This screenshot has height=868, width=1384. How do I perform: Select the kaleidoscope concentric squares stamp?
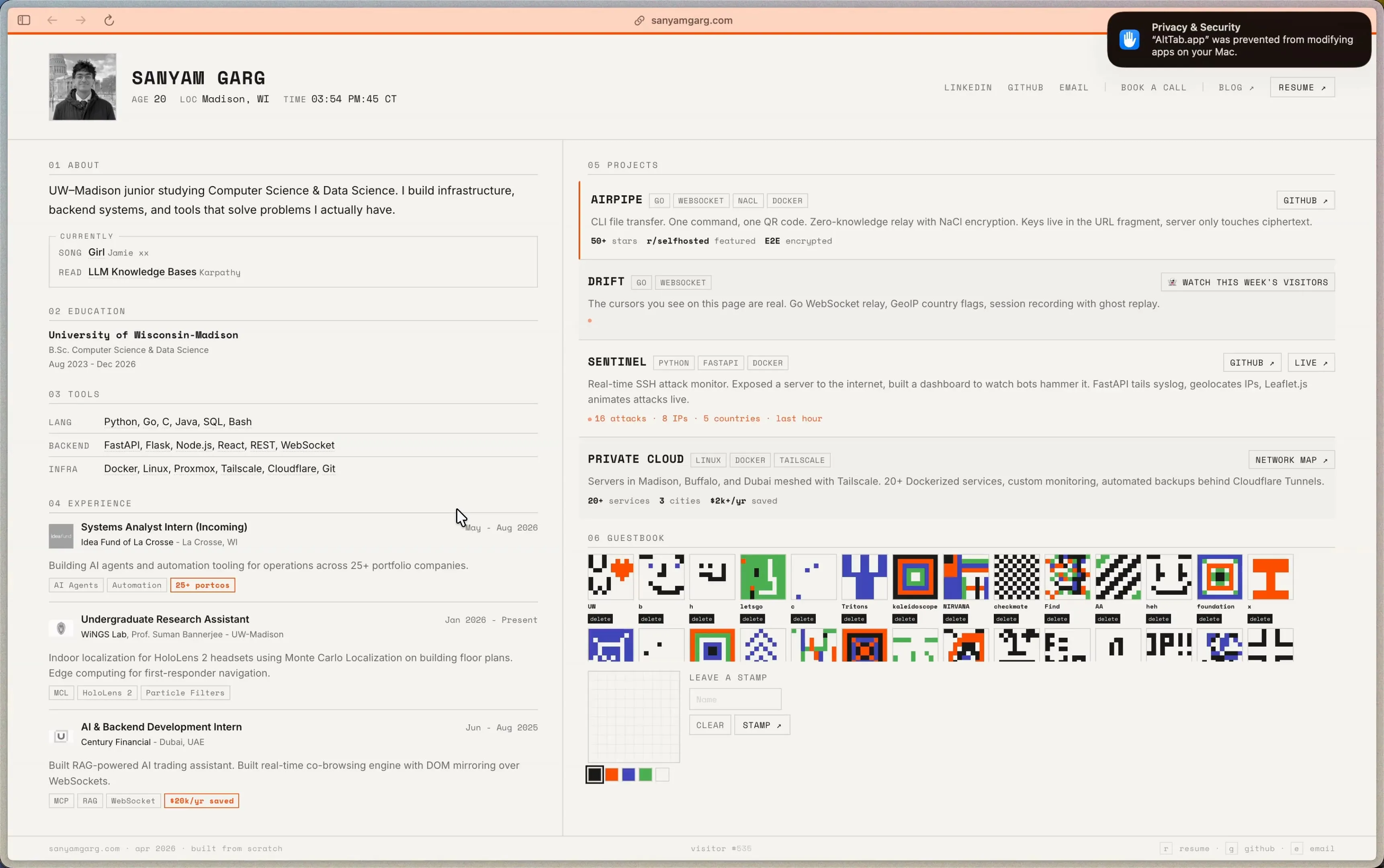(x=915, y=576)
